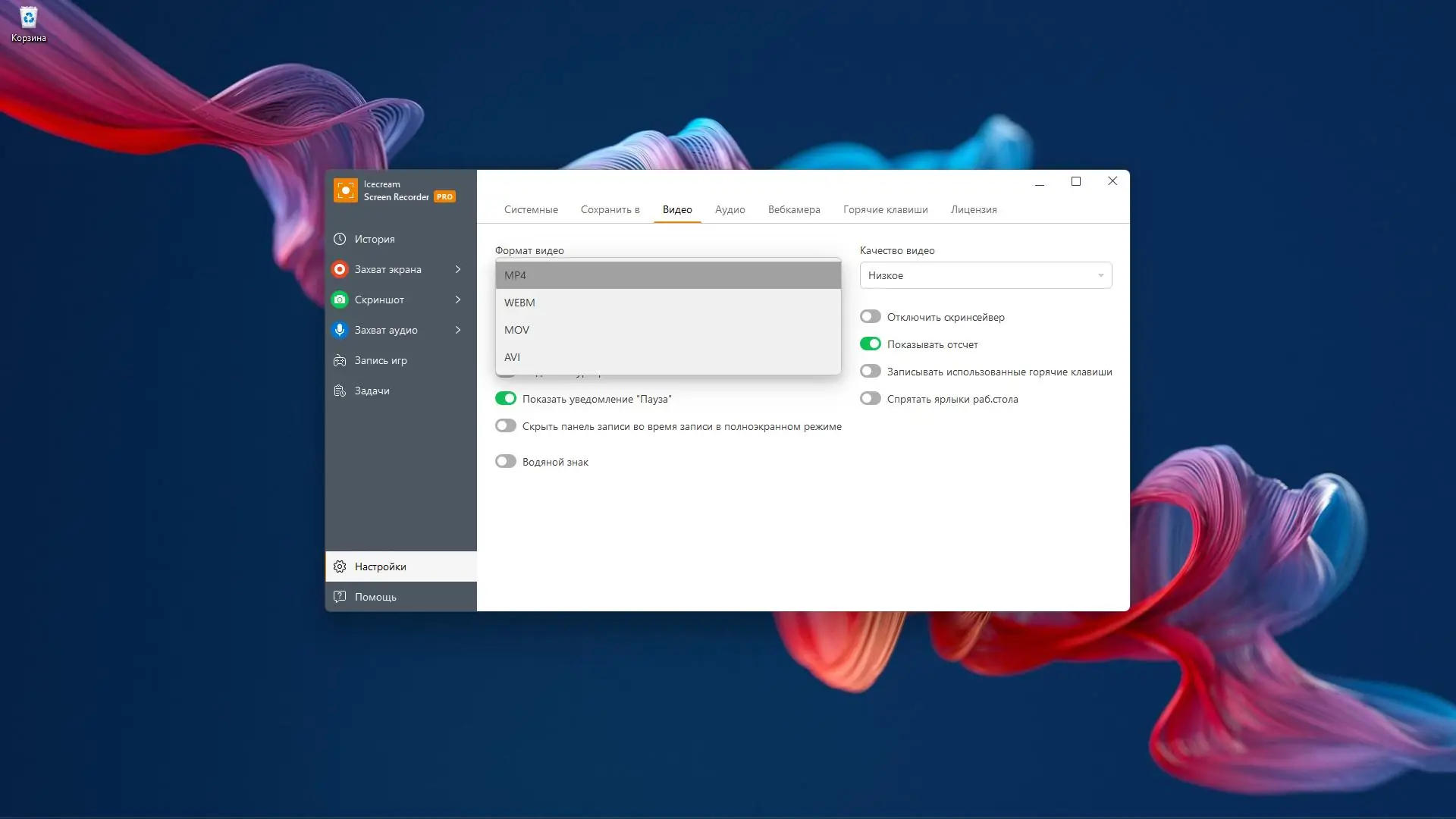The image size is (1456, 819).
Task: Click the Game recording gamepad icon
Action: tap(340, 360)
